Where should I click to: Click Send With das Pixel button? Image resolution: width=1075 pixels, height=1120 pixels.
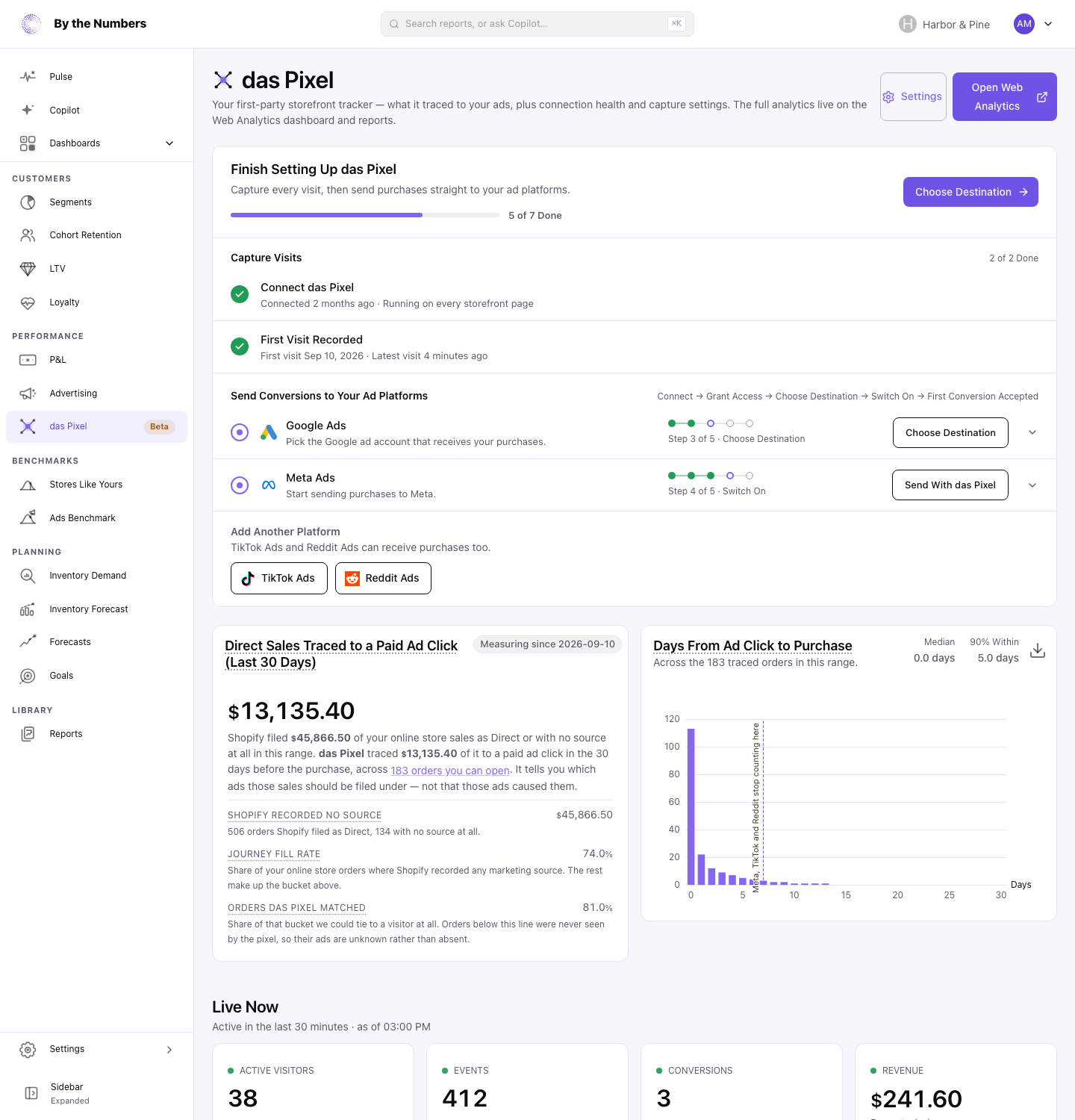(950, 485)
